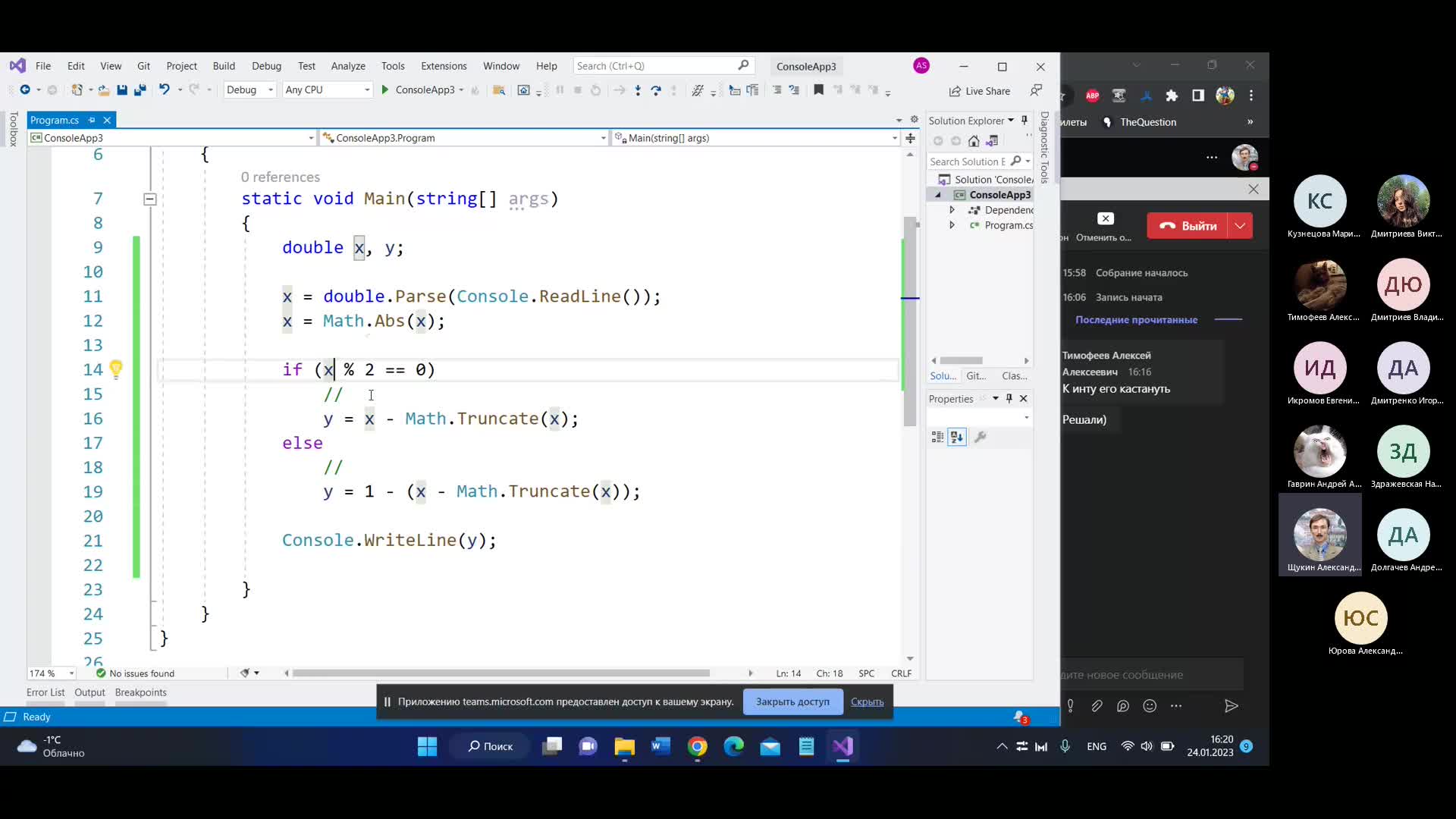Open Word from the taskbar
Image resolution: width=1456 pixels, height=819 pixels.
pos(661,747)
